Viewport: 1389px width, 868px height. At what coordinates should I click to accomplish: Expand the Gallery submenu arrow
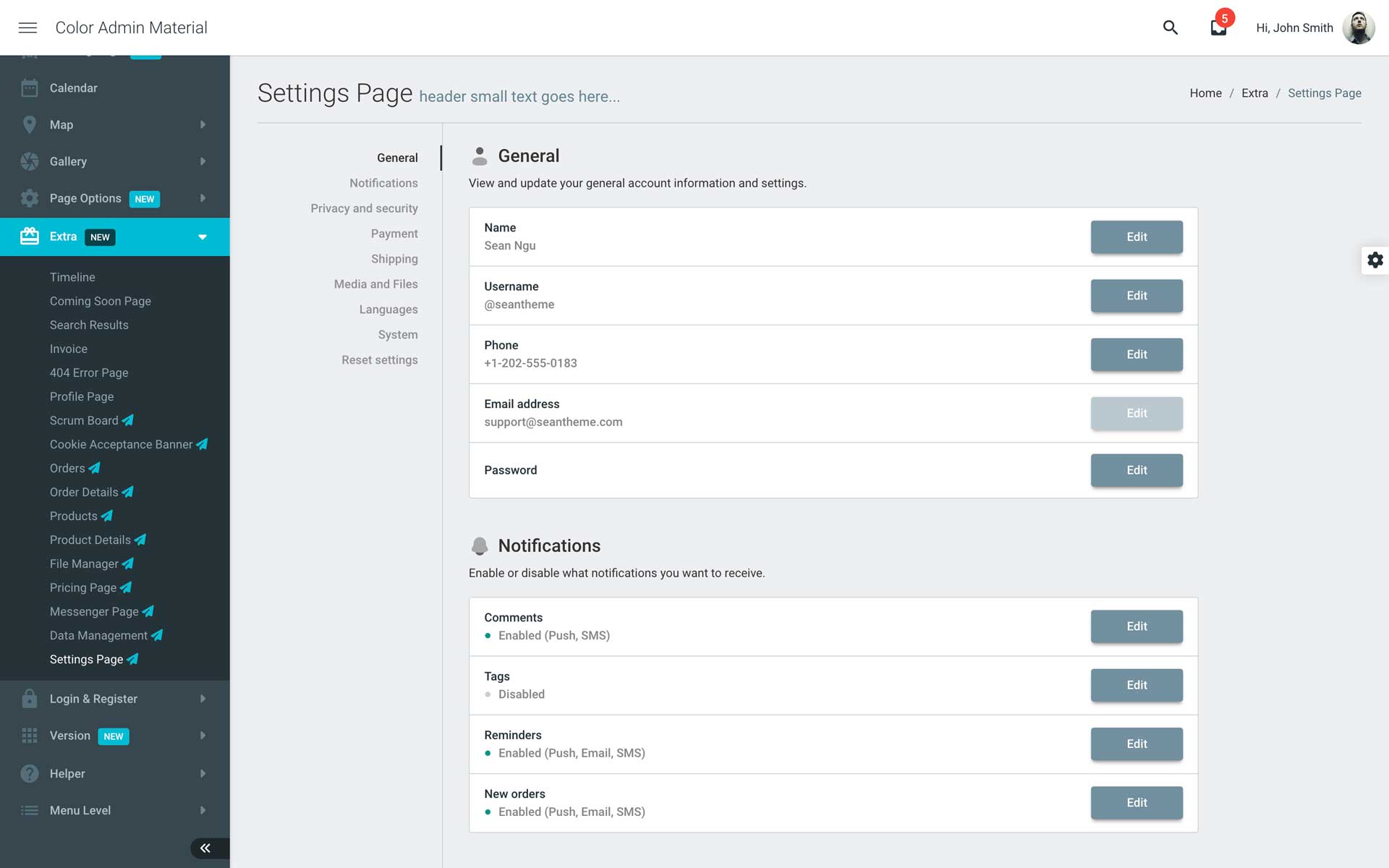pyautogui.click(x=203, y=161)
